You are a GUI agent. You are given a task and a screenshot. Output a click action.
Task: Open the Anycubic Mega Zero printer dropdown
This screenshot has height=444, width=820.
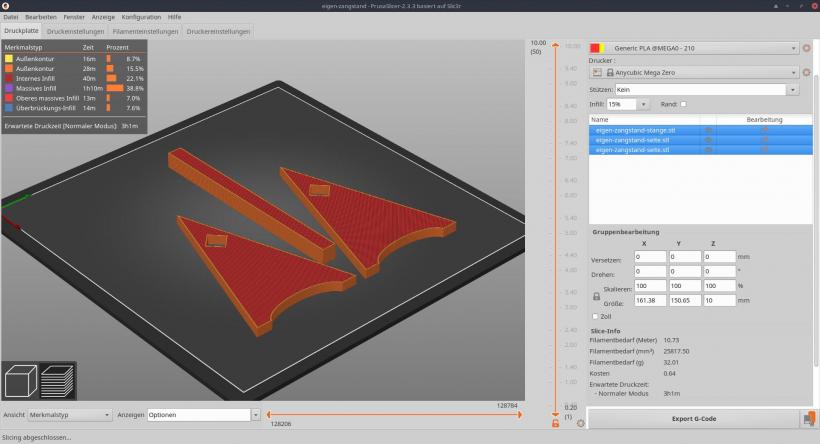(x=694, y=73)
